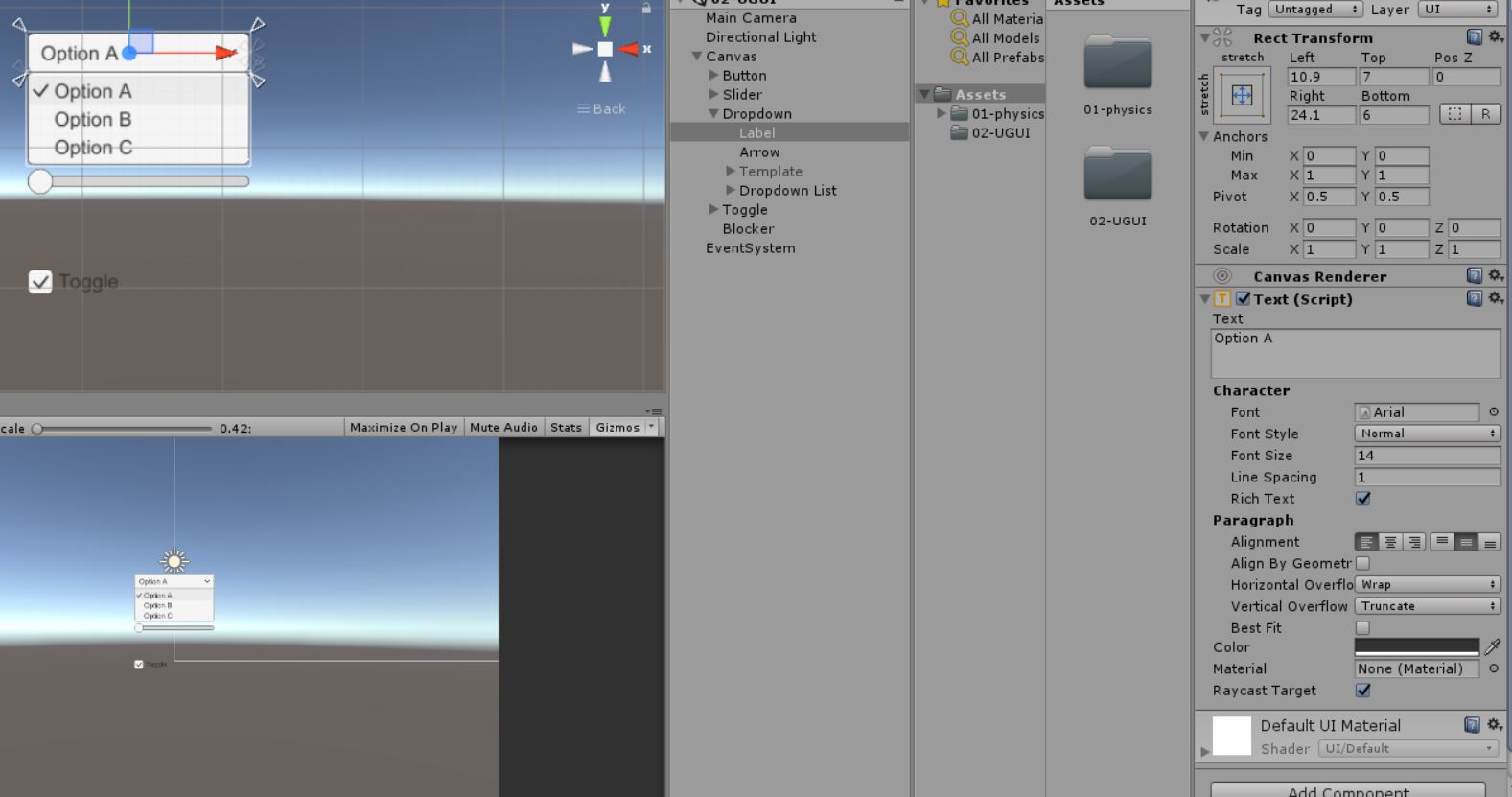The image size is (1512, 797).
Task: Expand the 01-physics folder in Project tree
Action: 942,113
